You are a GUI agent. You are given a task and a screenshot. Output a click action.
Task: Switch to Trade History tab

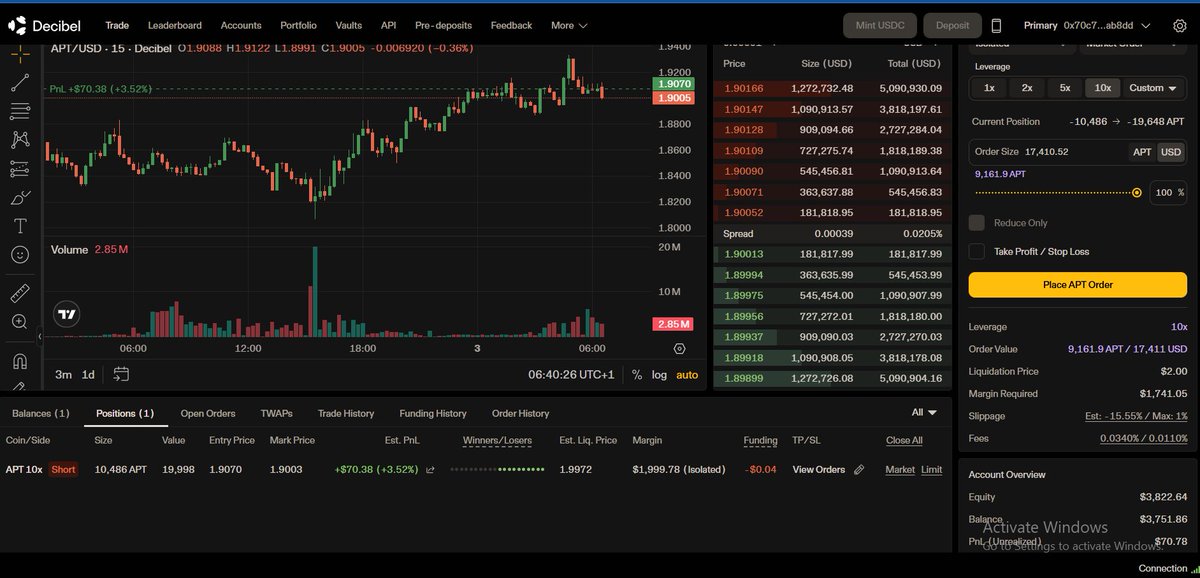pos(346,413)
